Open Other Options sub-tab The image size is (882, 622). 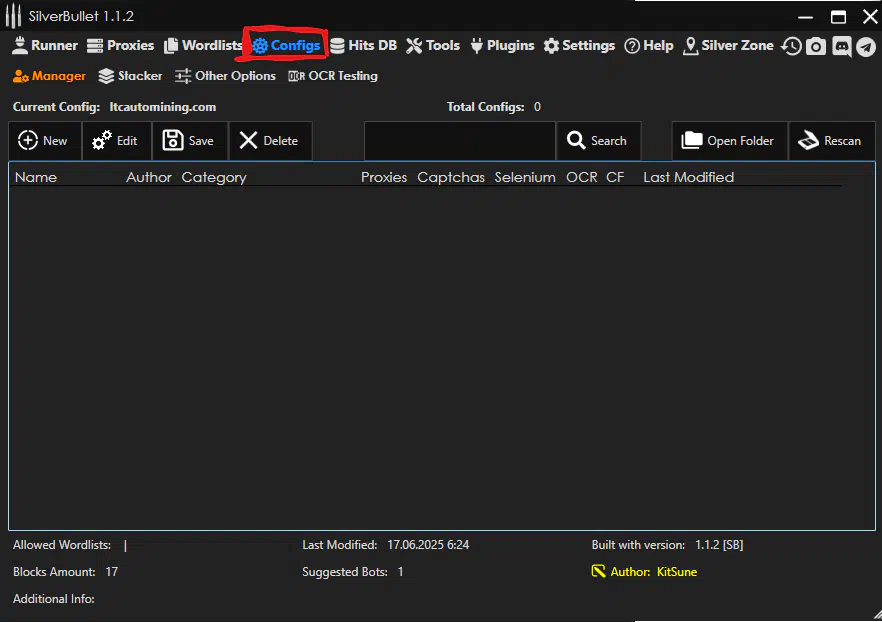tap(225, 76)
